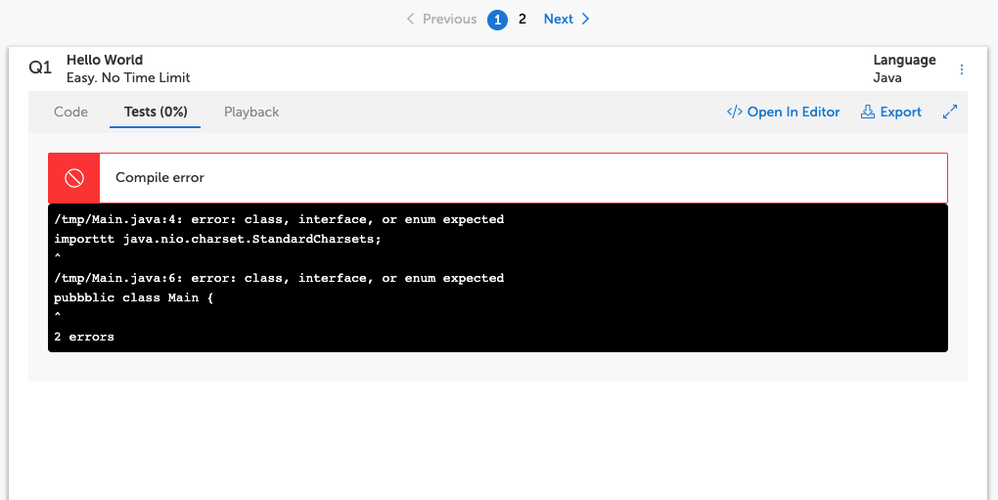Image resolution: width=998 pixels, height=500 pixels.
Task: Select page 1 in pagination
Action: point(497,19)
